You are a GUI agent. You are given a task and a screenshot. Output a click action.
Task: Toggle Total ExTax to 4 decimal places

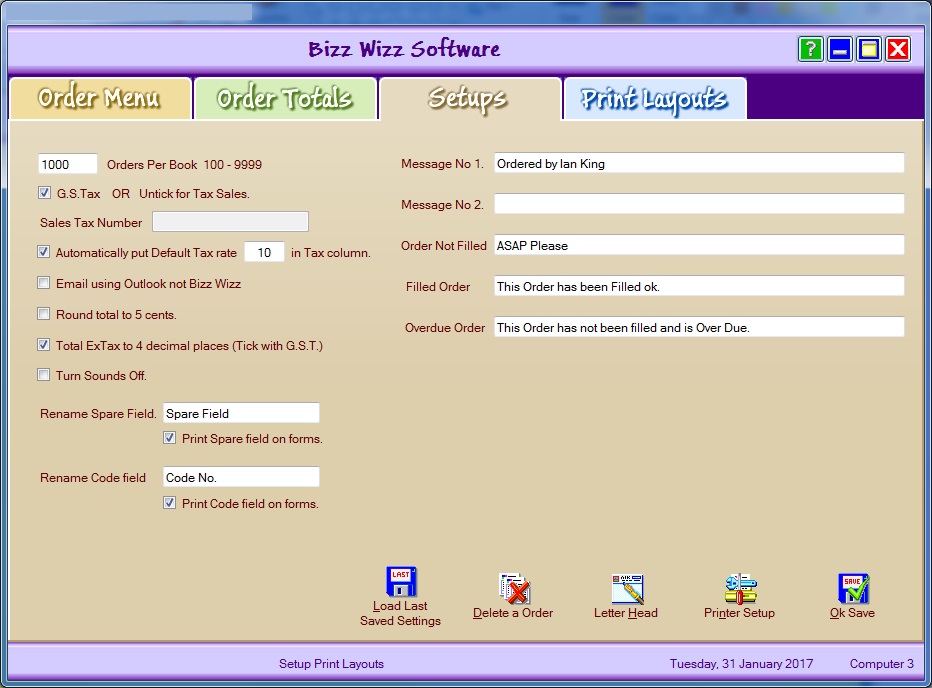point(43,344)
